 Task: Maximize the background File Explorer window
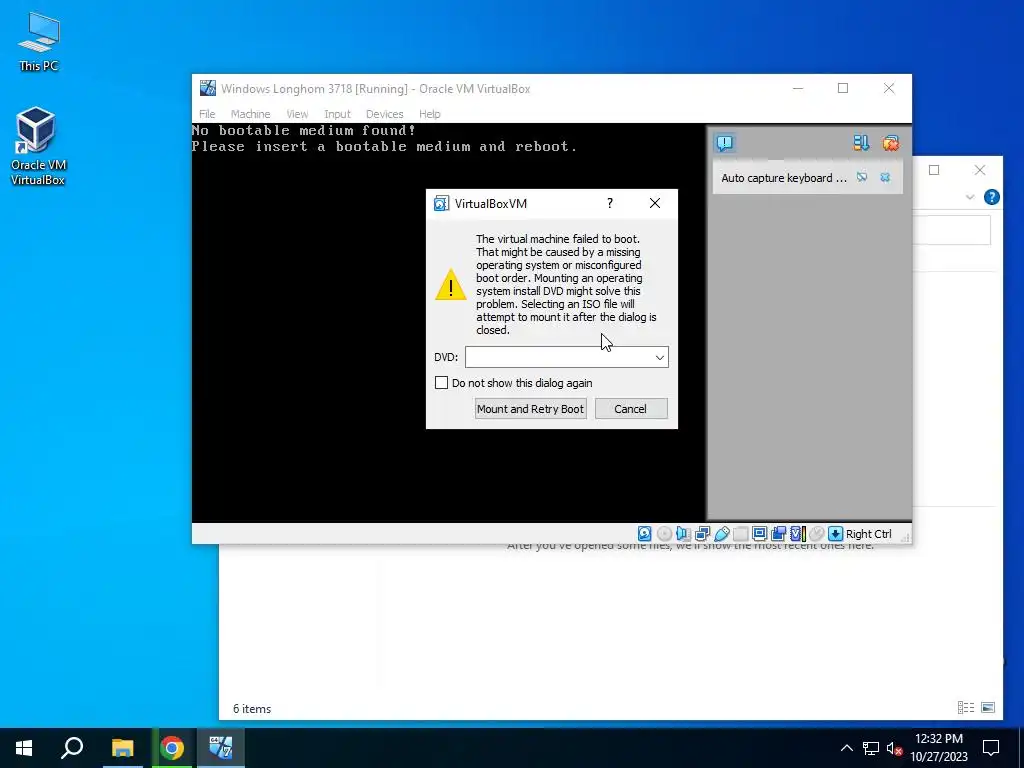pyautogui.click(x=934, y=170)
